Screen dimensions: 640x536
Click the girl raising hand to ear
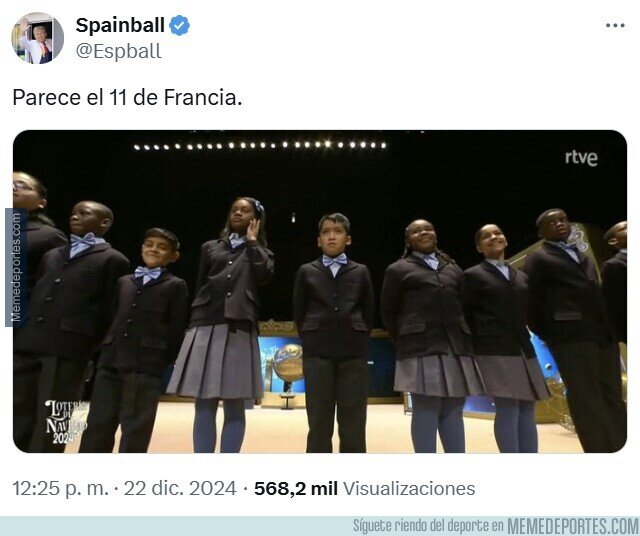click(224, 325)
